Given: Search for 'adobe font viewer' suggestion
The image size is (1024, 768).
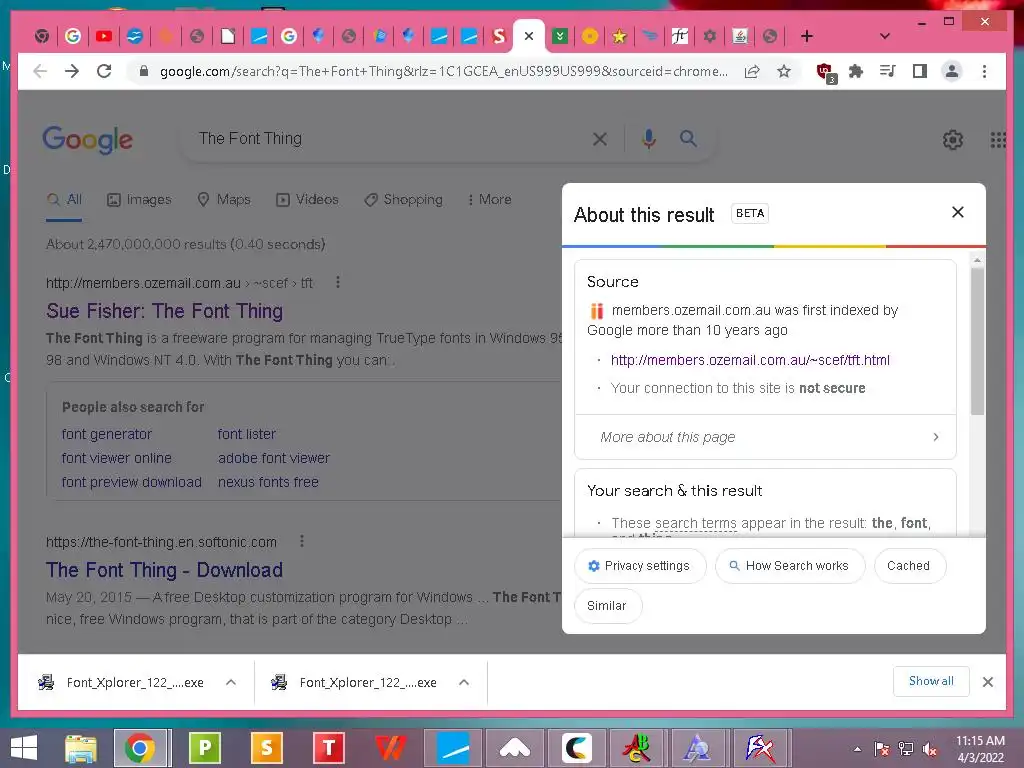Looking at the screenshot, I should [274, 458].
